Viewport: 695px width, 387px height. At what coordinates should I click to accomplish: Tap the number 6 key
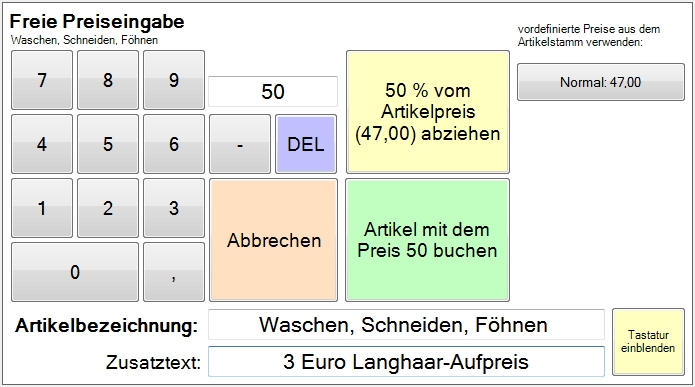point(174,144)
